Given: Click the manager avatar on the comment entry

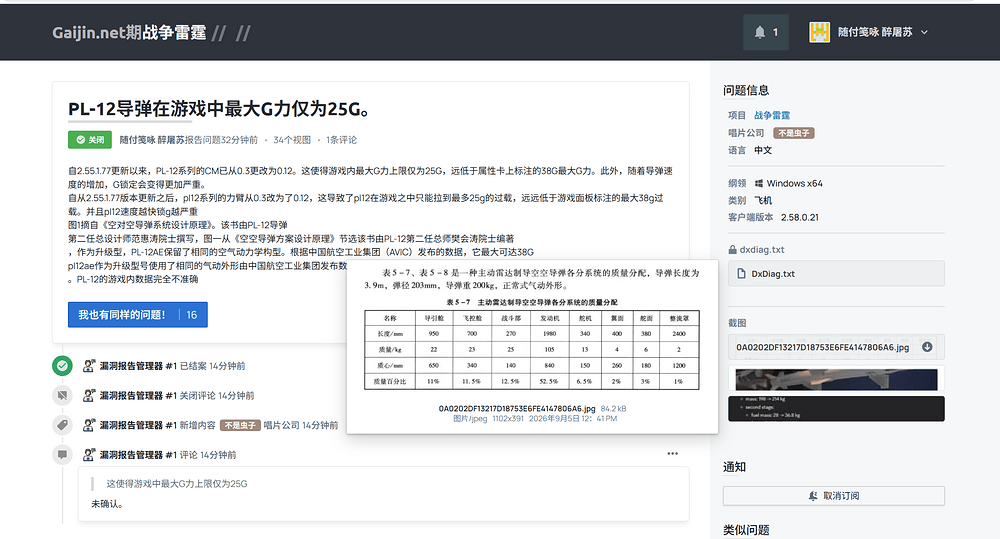Looking at the screenshot, I should click(89, 455).
